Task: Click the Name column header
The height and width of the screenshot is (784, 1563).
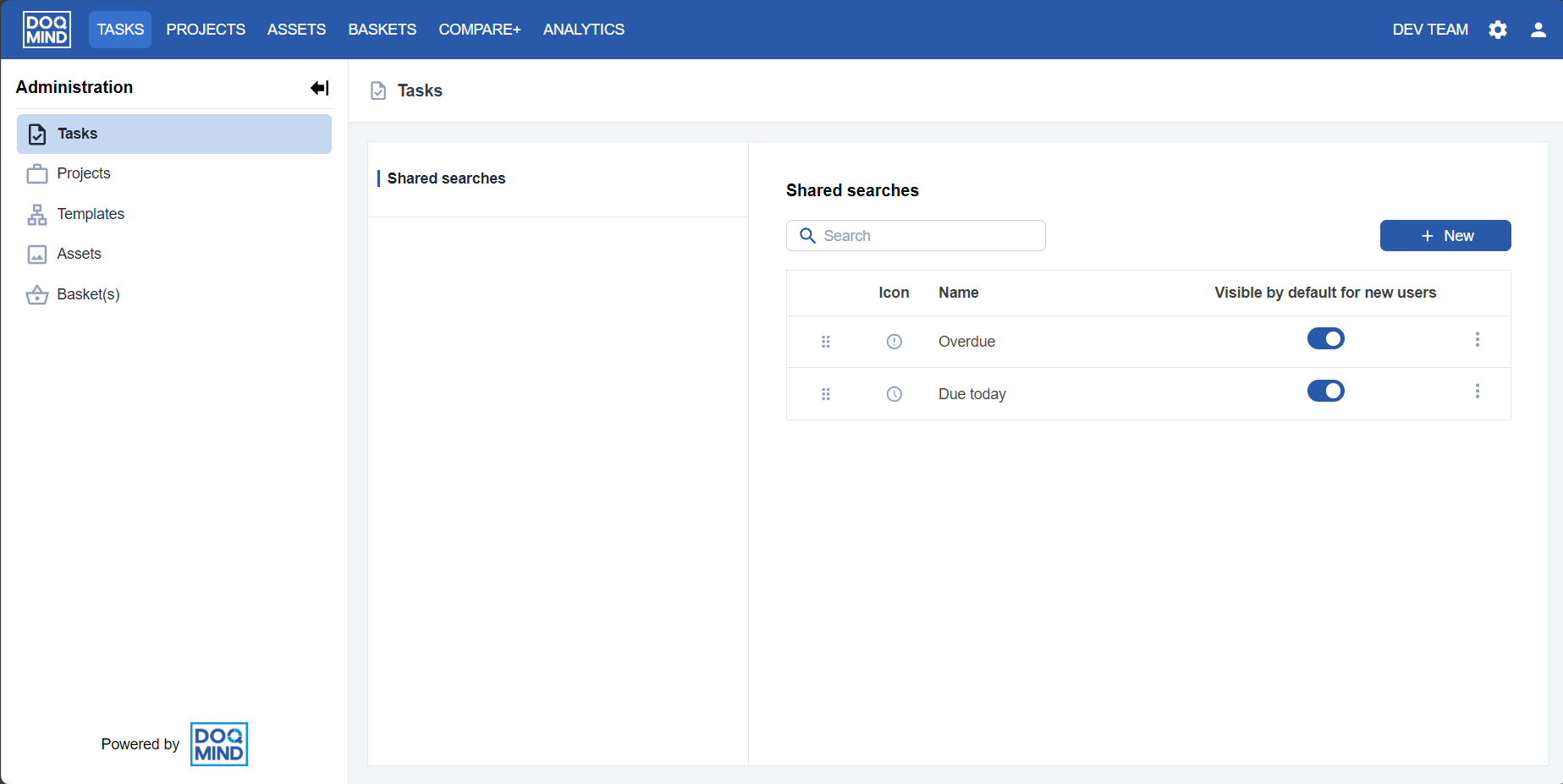Action: click(x=959, y=293)
